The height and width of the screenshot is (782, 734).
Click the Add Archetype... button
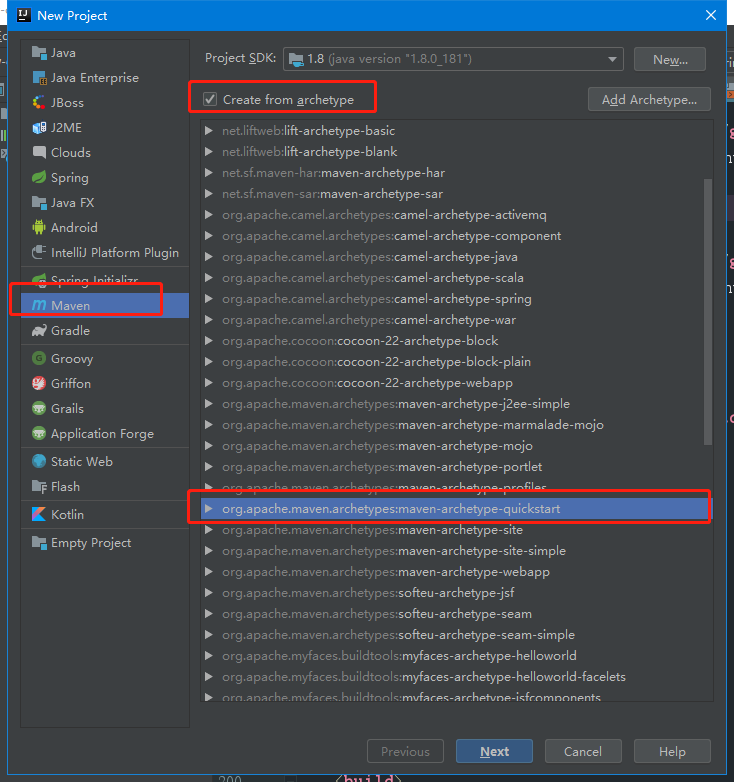pos(649,99)
